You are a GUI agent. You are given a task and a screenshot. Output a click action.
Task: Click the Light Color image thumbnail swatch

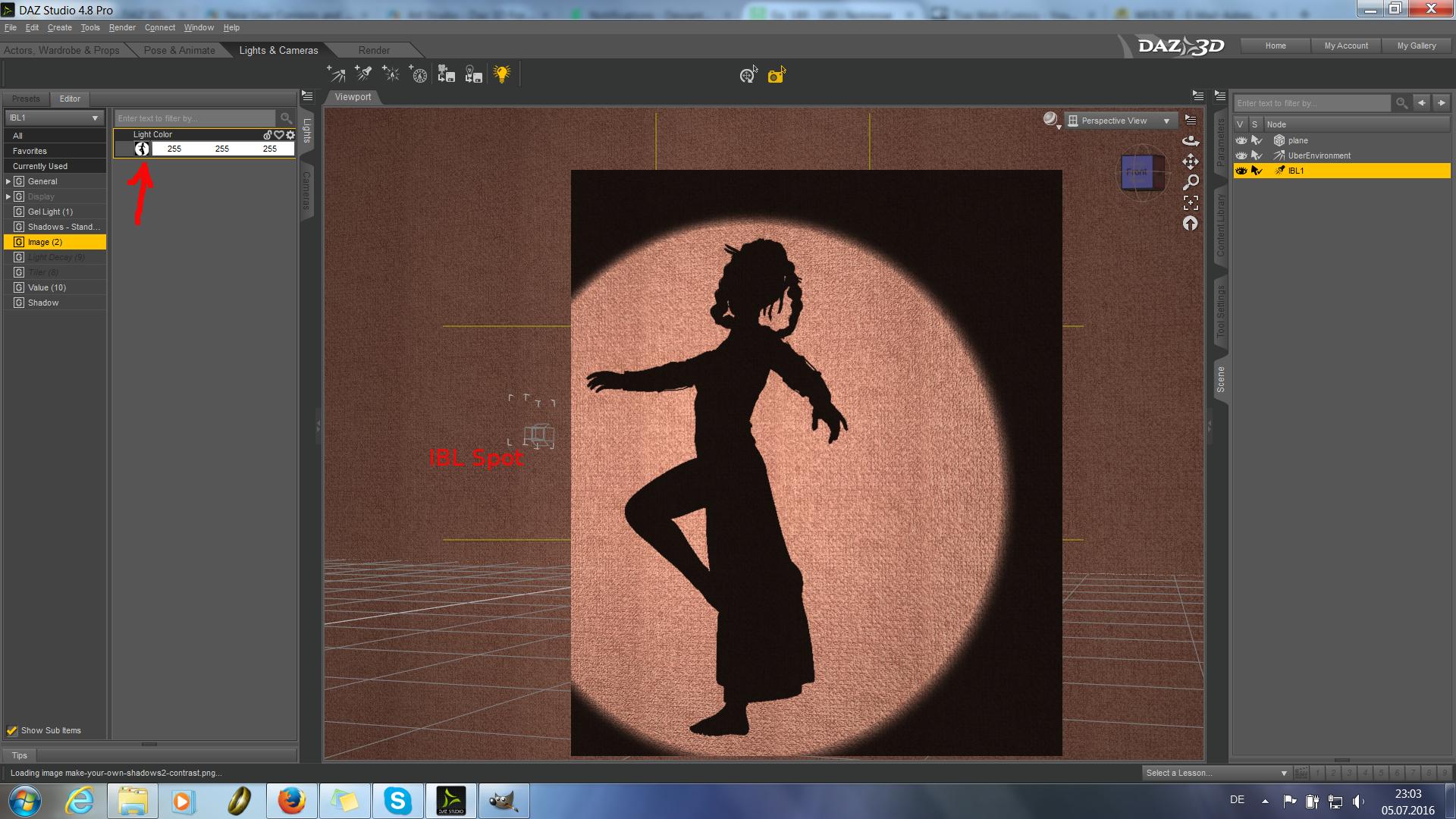142,149
